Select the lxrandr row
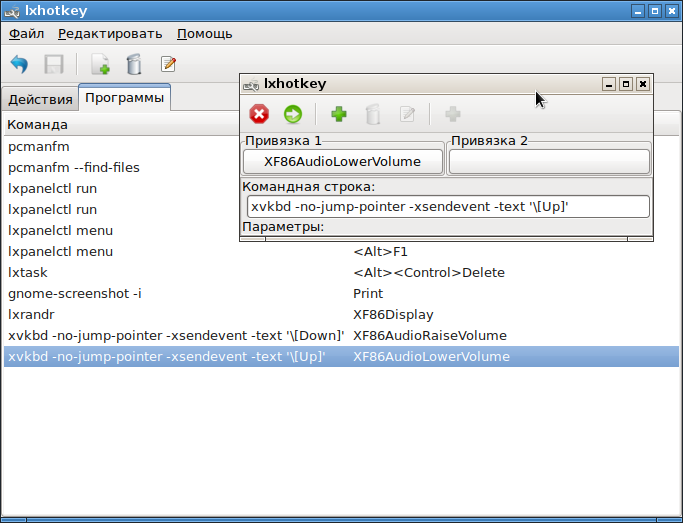This screenshot has height=523, width=683. coord(341,314)
